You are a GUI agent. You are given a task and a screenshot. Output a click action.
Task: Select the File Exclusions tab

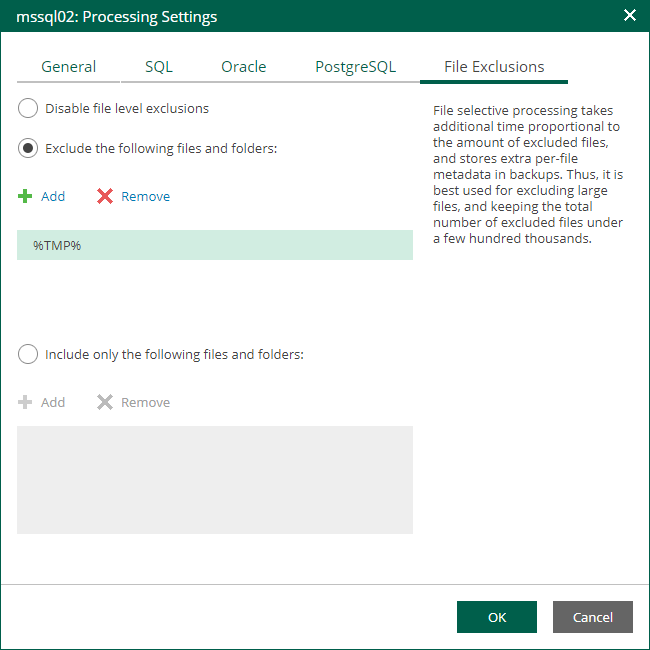point(494,67)
